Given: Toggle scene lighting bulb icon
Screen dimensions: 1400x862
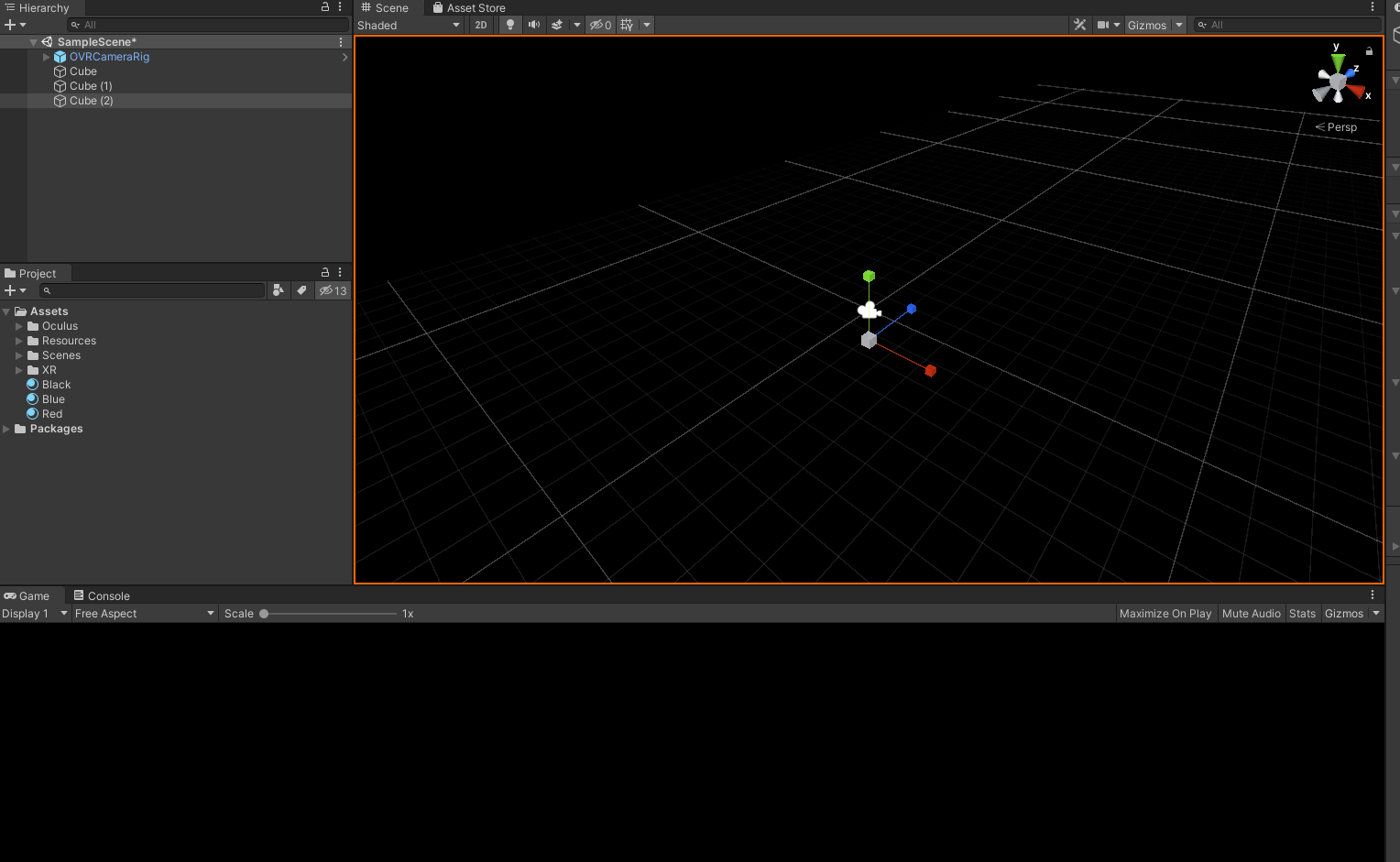Looking at the screenshot, I should [510, 25].
